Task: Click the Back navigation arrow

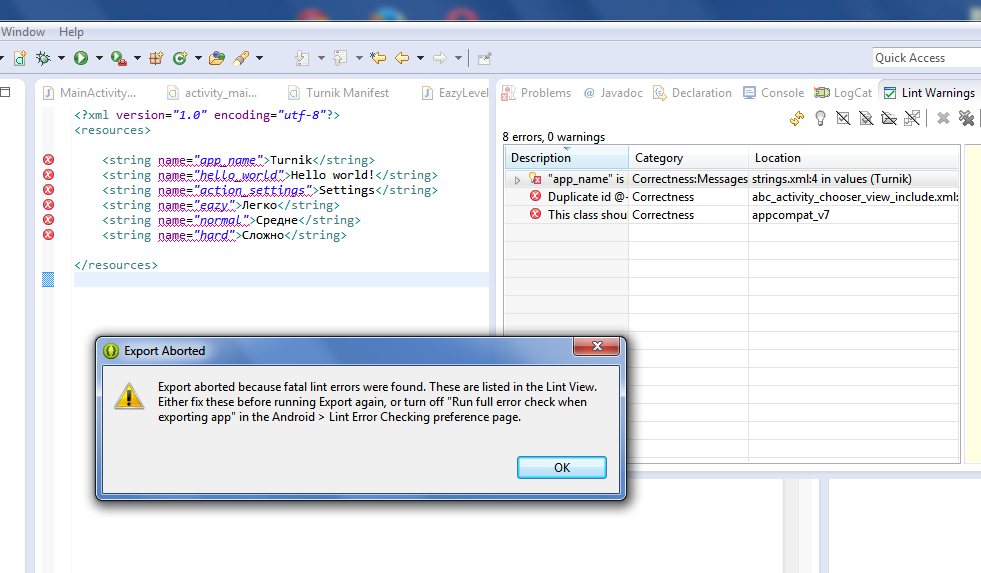Action: point(402,58)
